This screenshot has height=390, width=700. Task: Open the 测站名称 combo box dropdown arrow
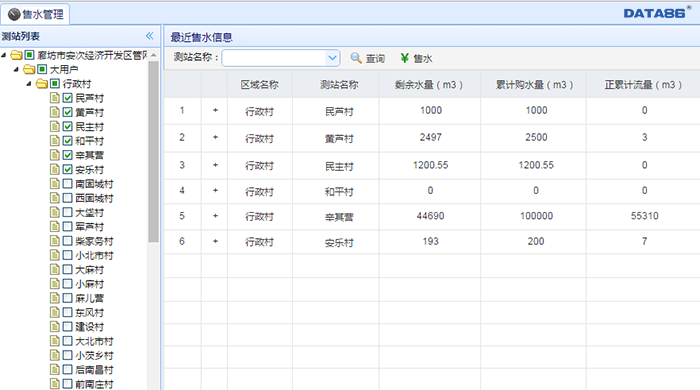332,58
